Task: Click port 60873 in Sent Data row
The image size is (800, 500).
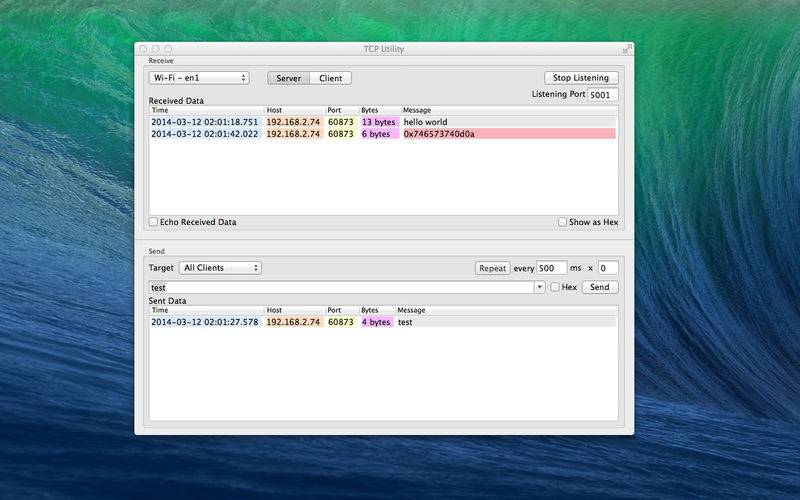Action: 341,322
